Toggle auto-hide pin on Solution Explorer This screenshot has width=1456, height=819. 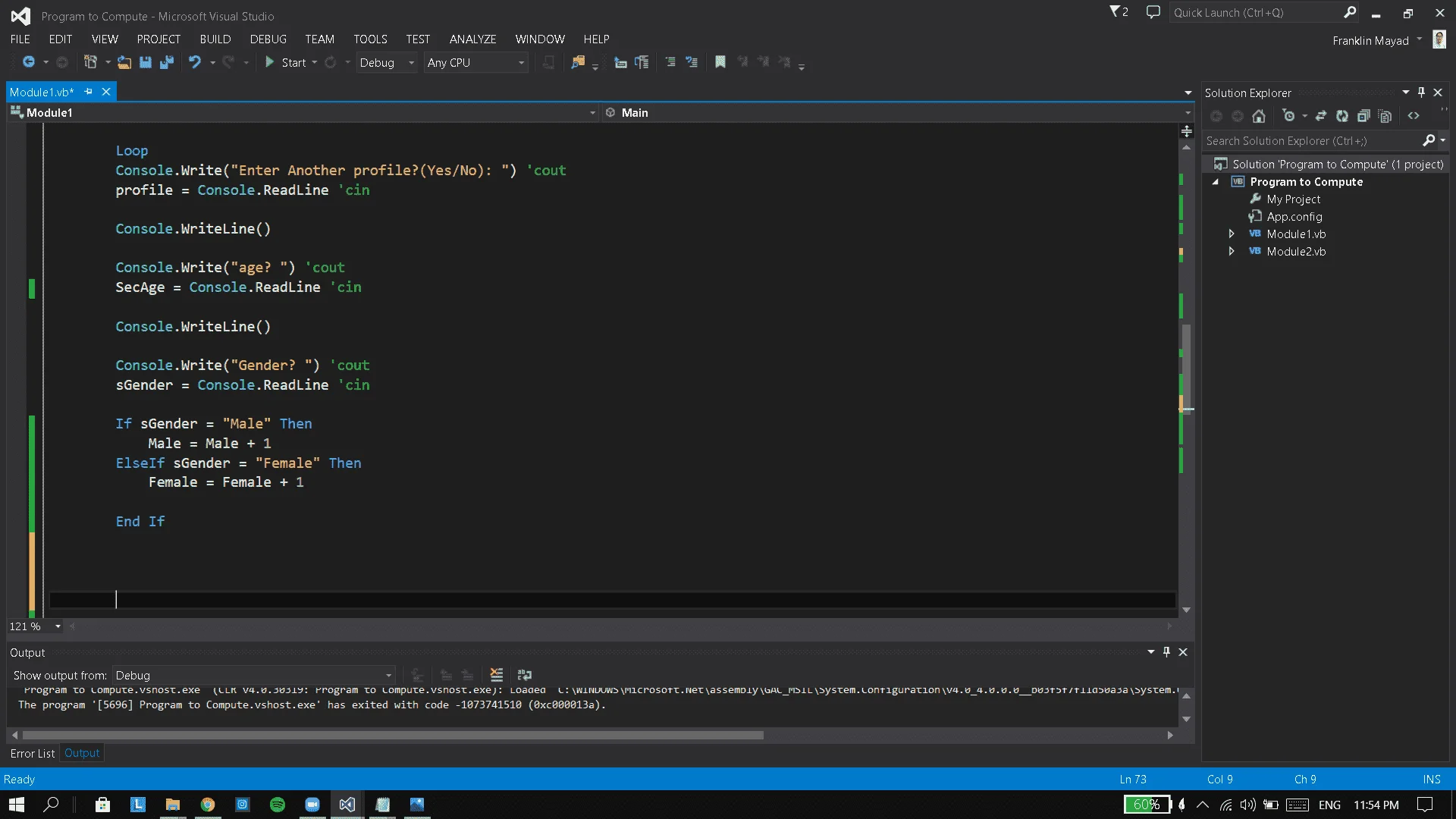point(1421,93)
